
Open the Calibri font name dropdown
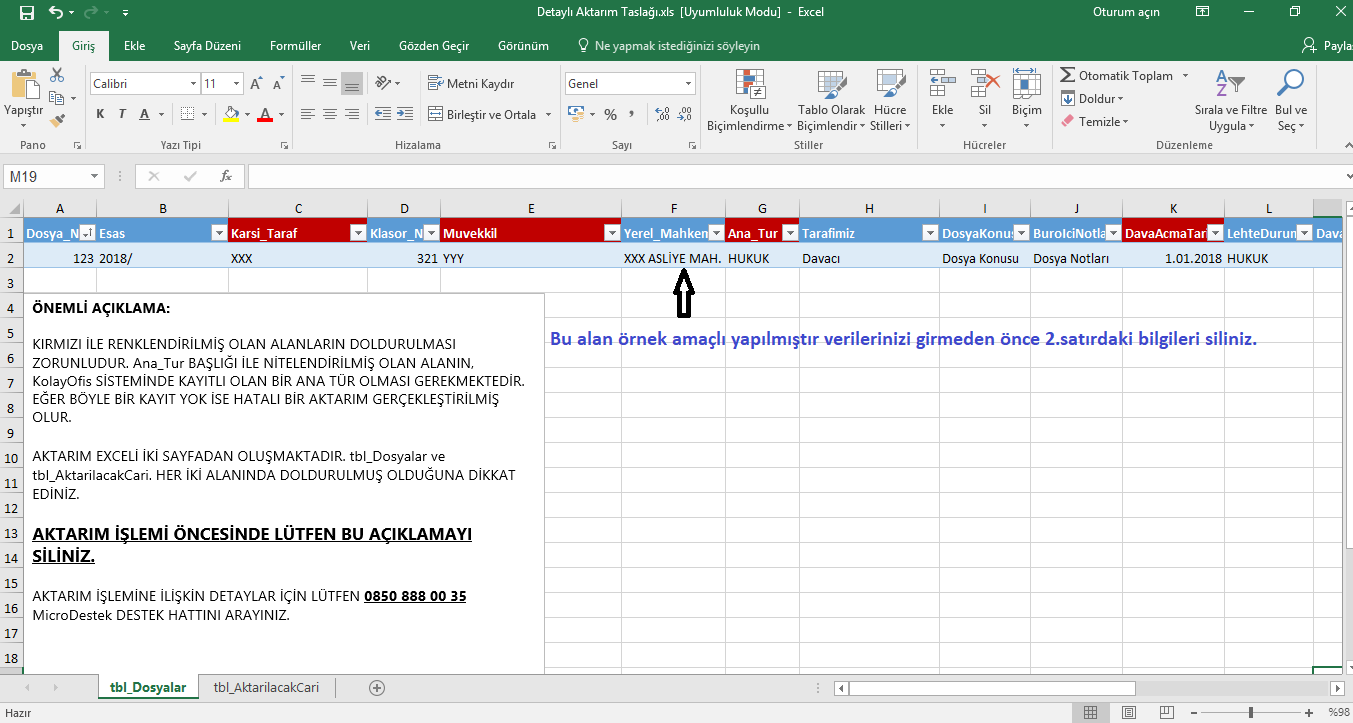pos(191,84)
